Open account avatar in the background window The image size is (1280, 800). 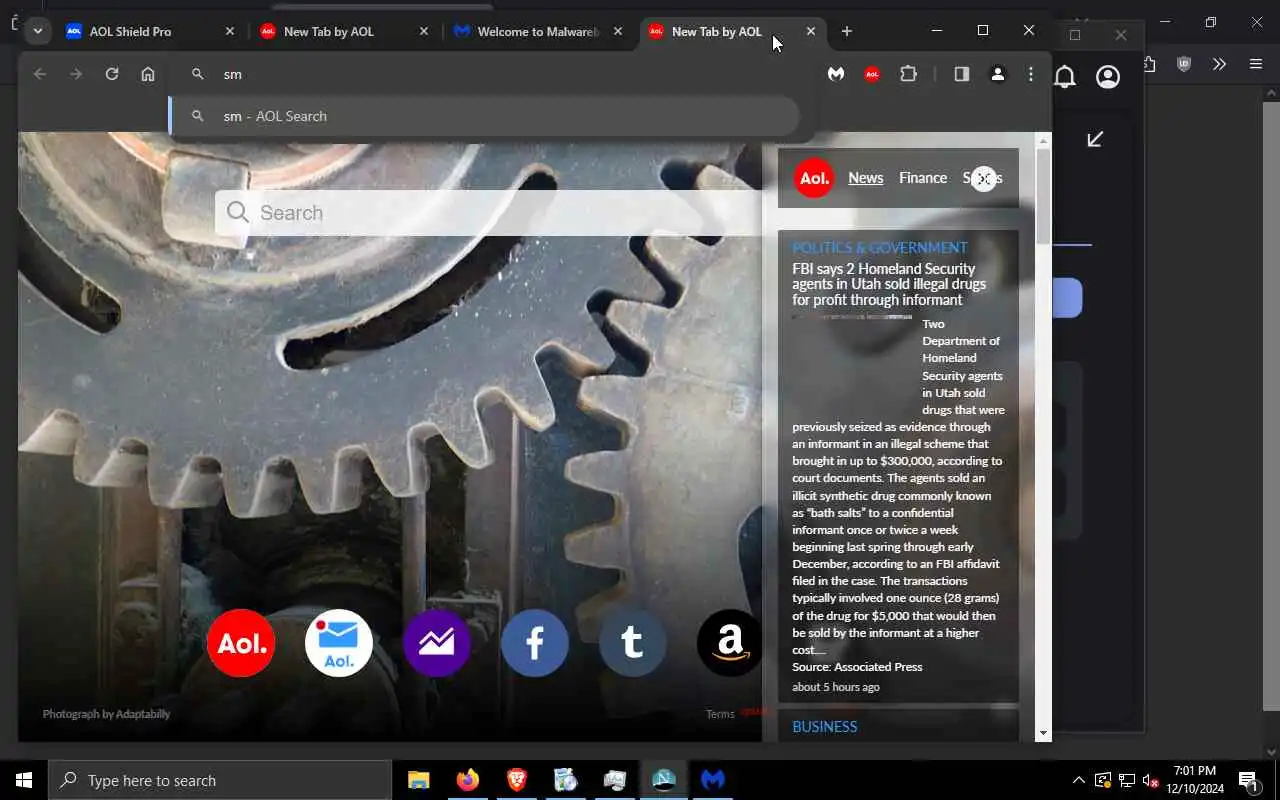pos(1108,77)
